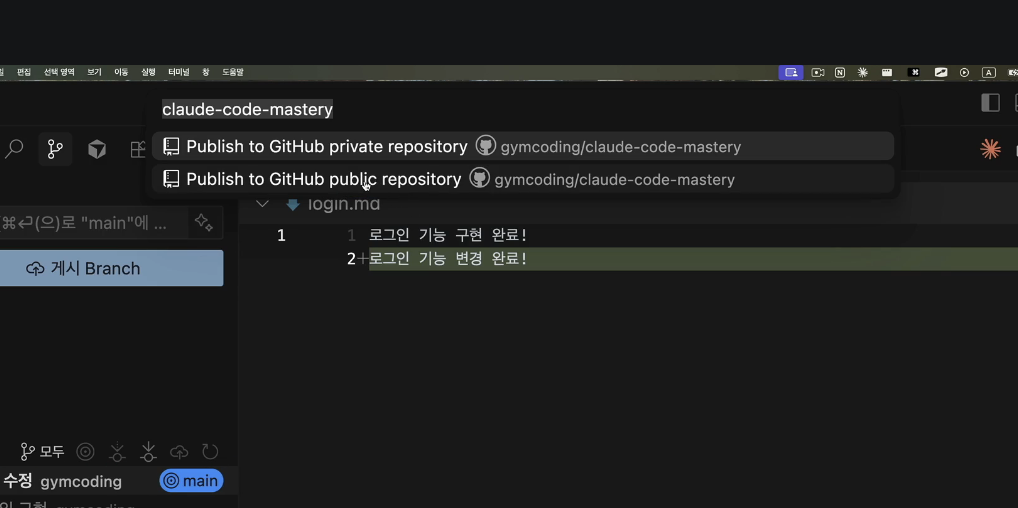This screenshot has width=1018, height=508.
Task: Click the blue arrow markdown file icon
Action: tap(293, 204)
